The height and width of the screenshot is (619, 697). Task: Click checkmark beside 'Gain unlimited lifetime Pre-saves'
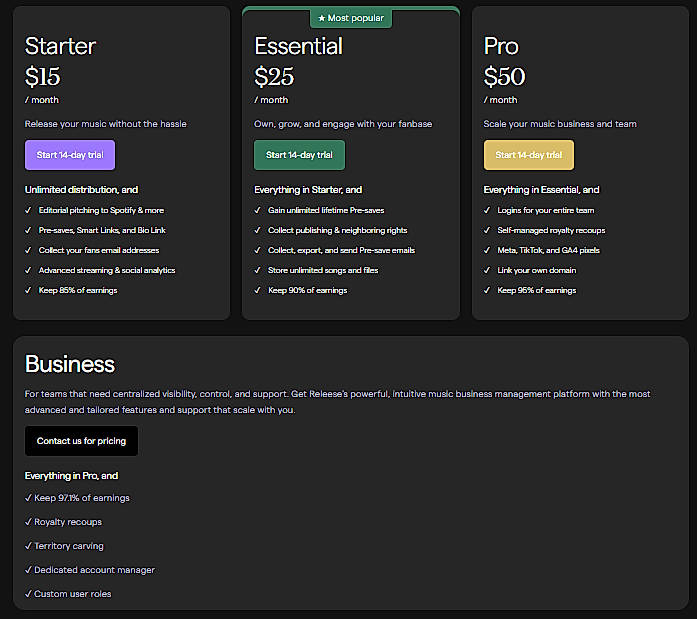257,210
